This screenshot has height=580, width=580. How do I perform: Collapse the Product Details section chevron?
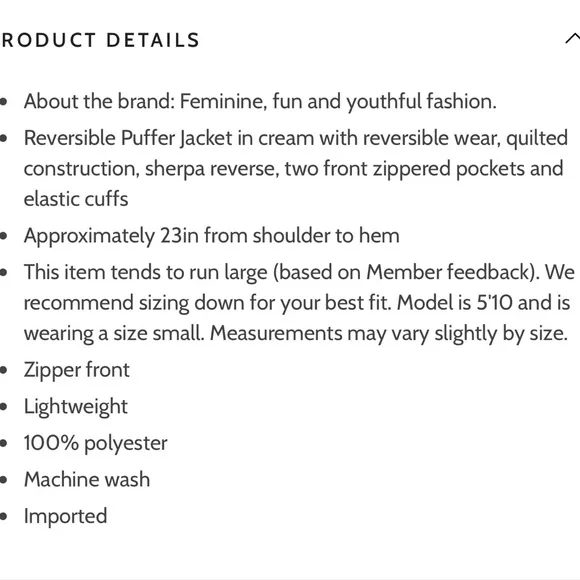[x=573, y=38]
